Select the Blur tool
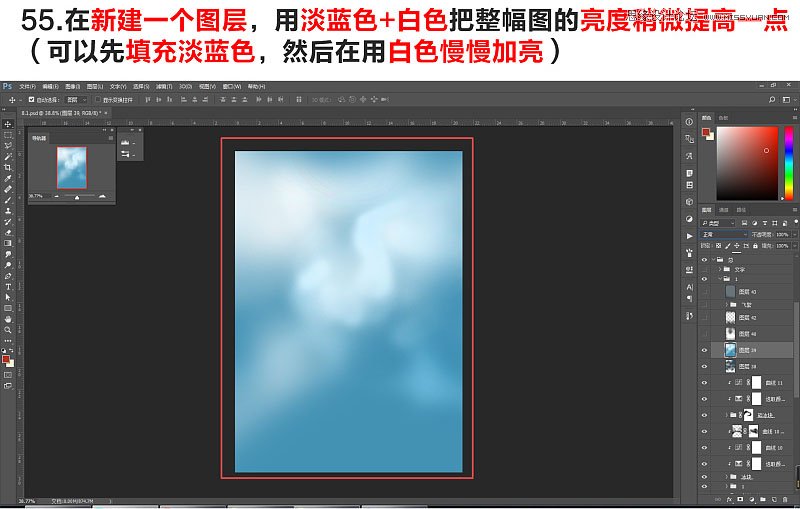This screenshot has height=509, width=800. point(8,254)
